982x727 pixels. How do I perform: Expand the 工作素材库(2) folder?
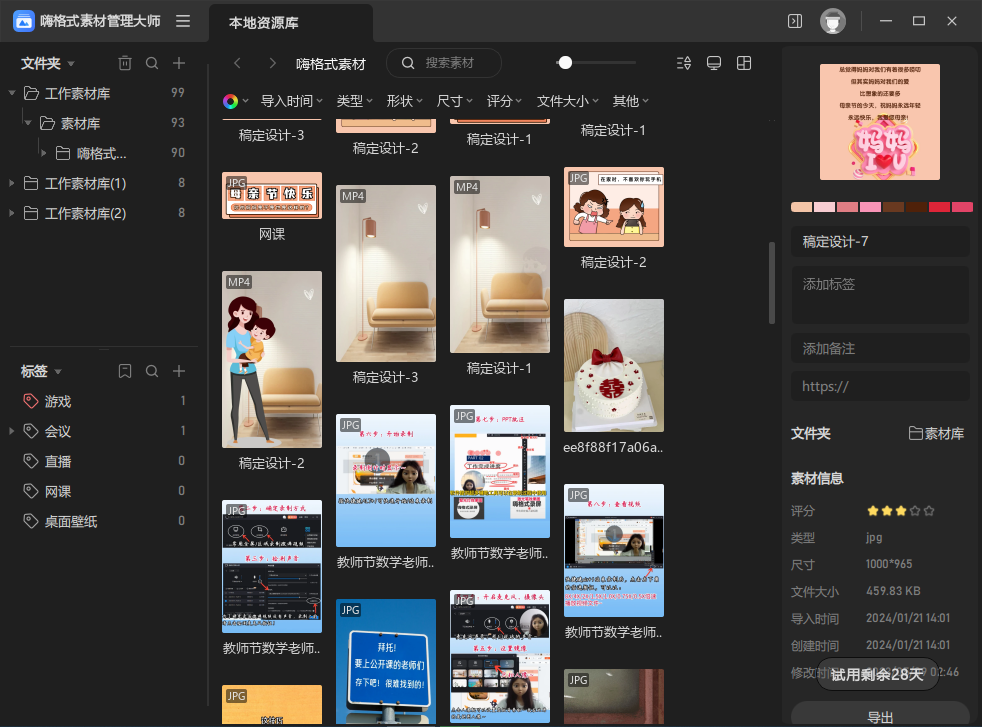(11, 213)
